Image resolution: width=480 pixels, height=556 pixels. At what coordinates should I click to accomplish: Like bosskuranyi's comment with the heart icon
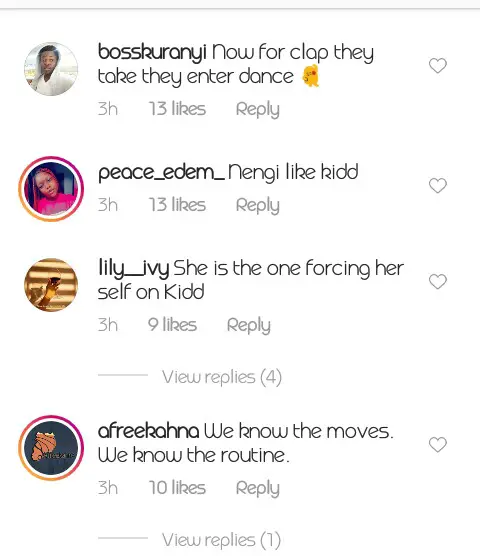(x=438, y=66)
